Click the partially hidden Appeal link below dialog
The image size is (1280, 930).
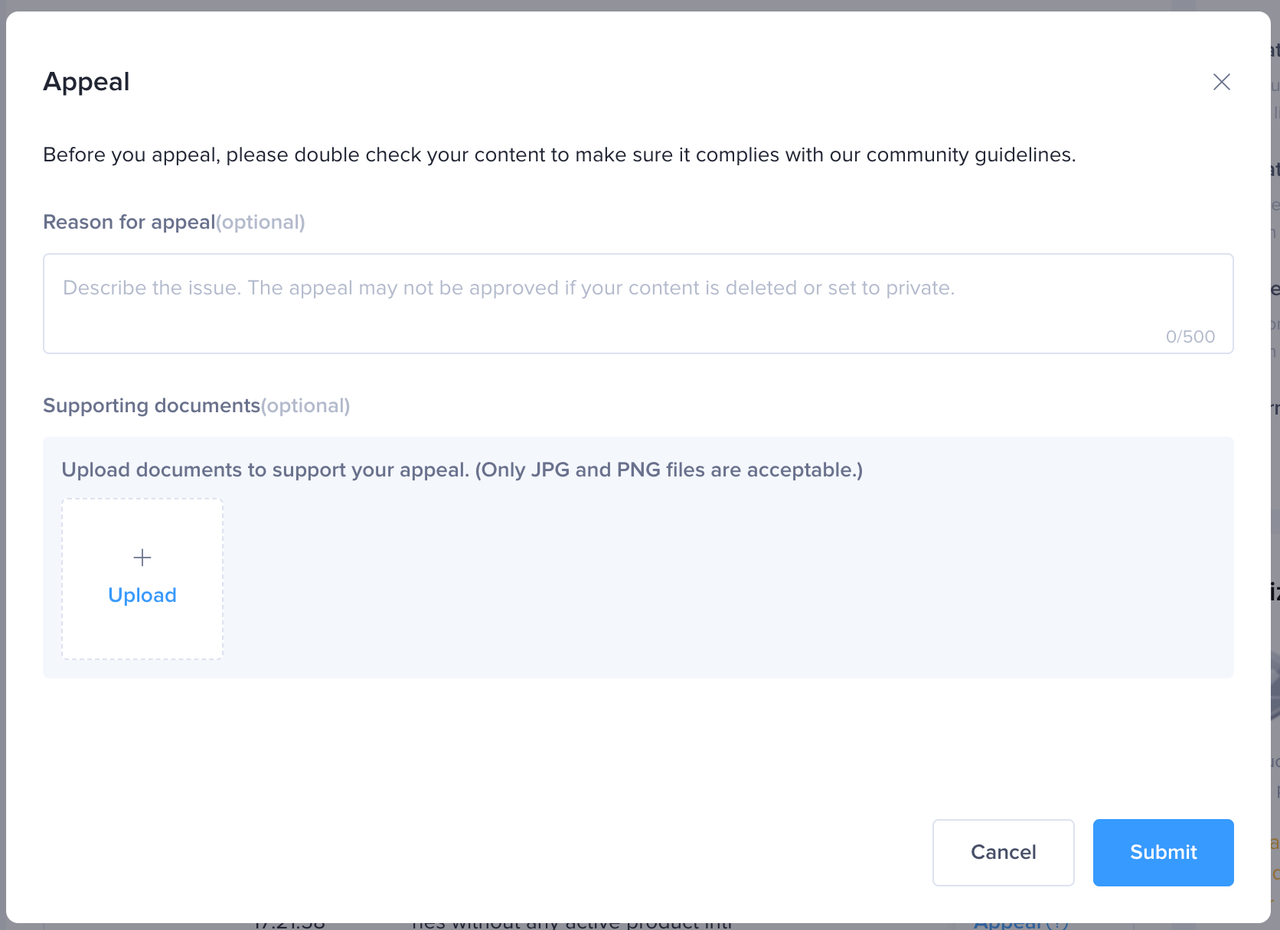coord(1010,924)
